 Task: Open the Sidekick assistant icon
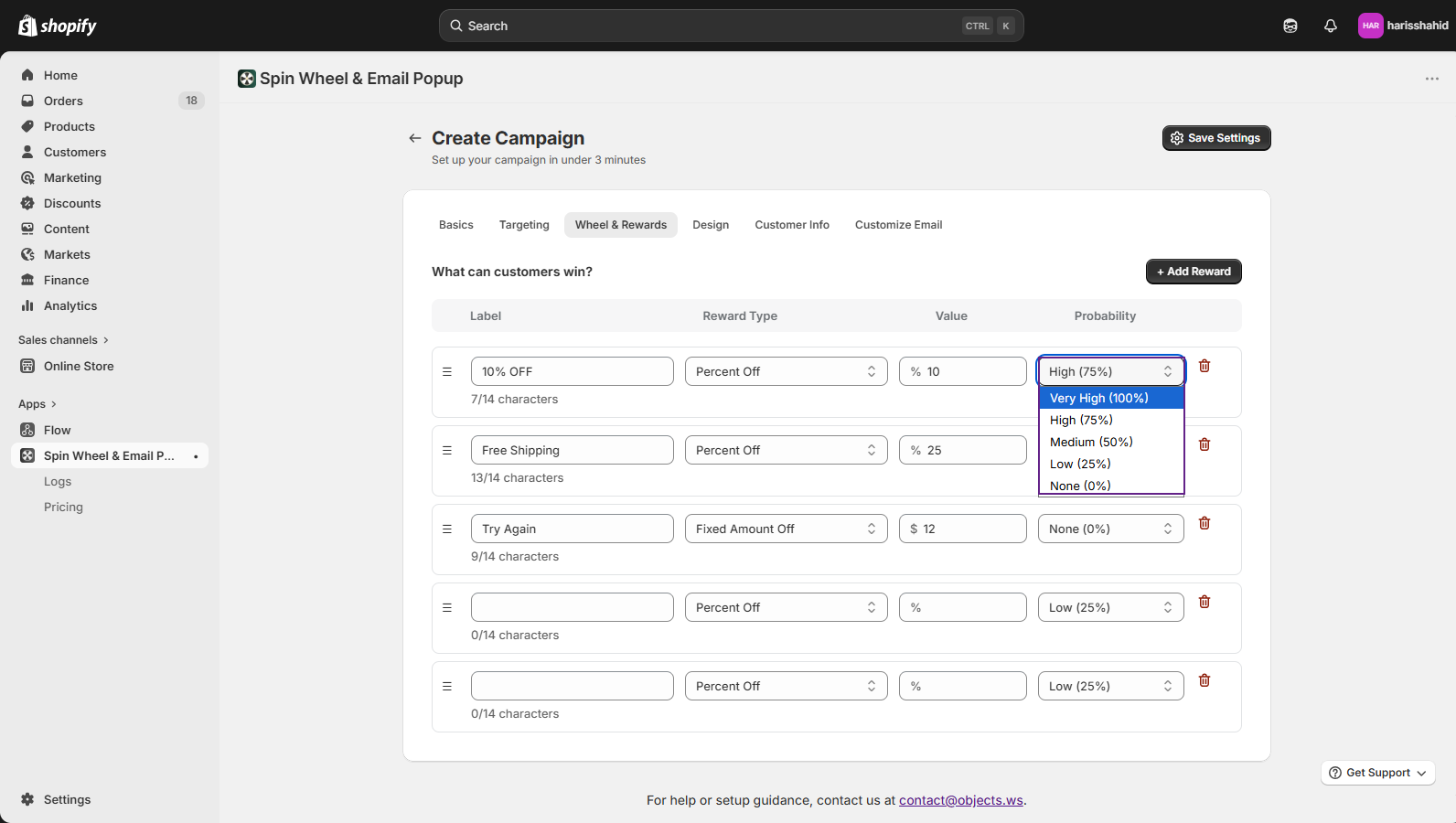tap(1290, 26)
